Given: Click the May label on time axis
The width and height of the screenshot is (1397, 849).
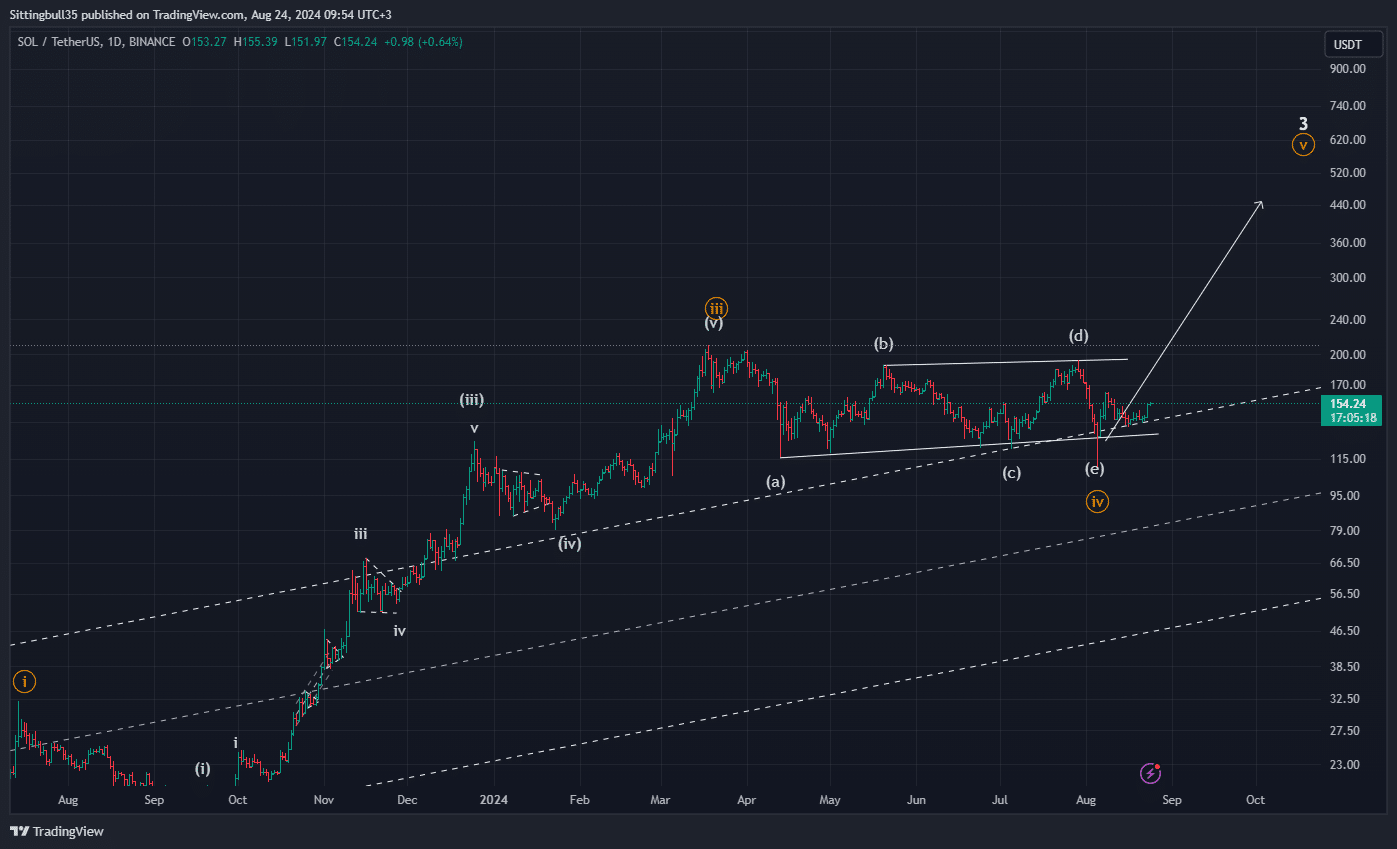Looking at the screenshot, I should coord(829,800).
